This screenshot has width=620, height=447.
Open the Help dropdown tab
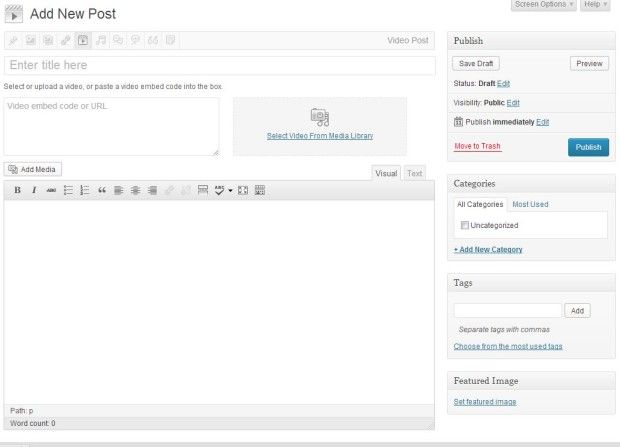point(593,5)
